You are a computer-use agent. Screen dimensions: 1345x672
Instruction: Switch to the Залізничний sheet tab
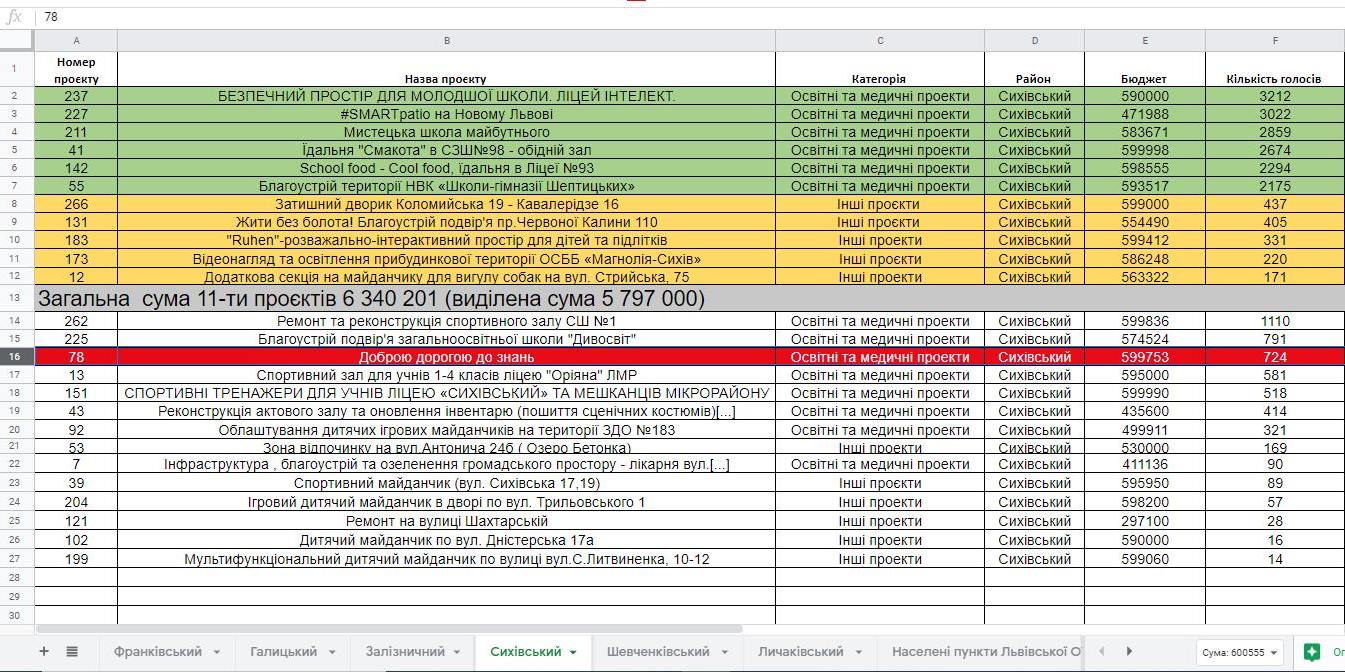(x=404, y=652)
